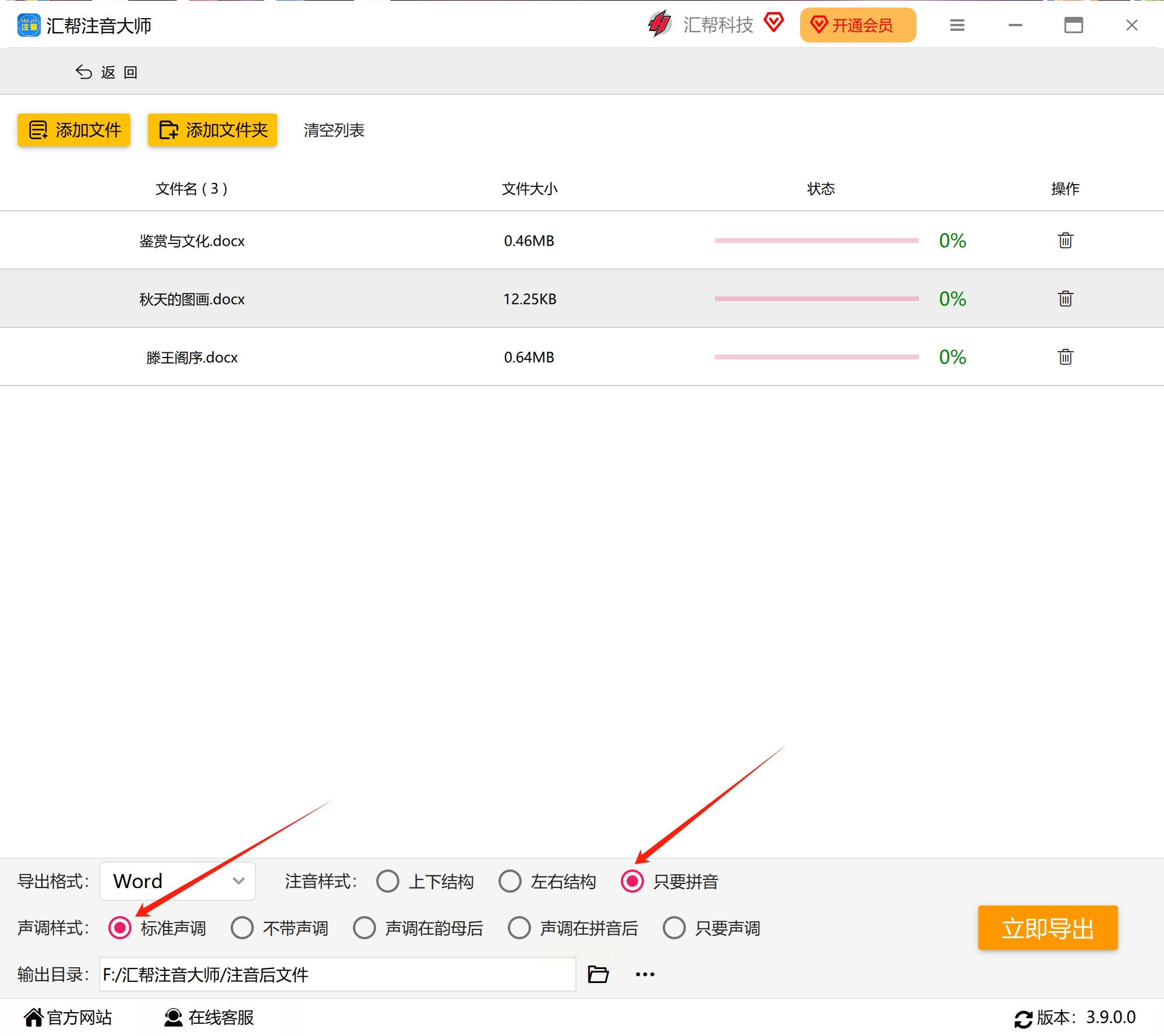Click the 0.64MB size cell
1164x1036 pixels.
coord(529,357)
